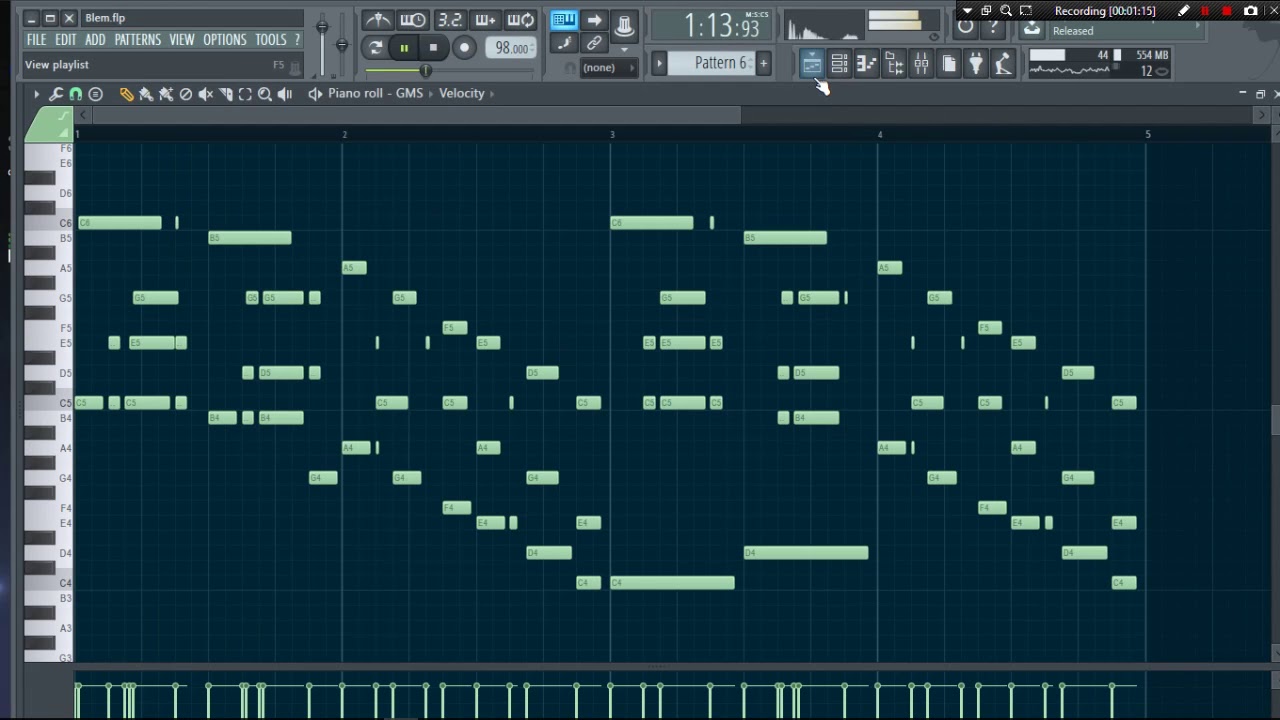
Task: Add new pattern with plus button
Action: coord(763,63)
